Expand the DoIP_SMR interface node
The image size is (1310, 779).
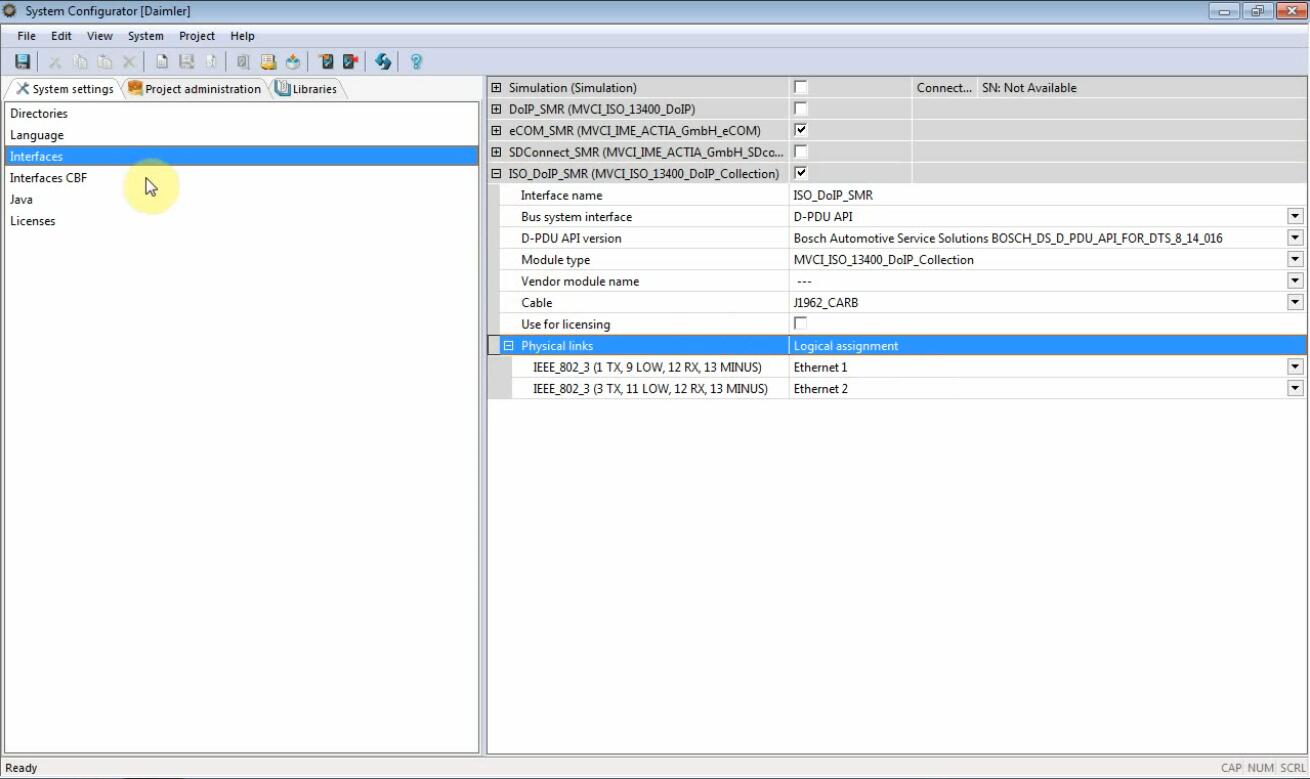coord(496,109)
